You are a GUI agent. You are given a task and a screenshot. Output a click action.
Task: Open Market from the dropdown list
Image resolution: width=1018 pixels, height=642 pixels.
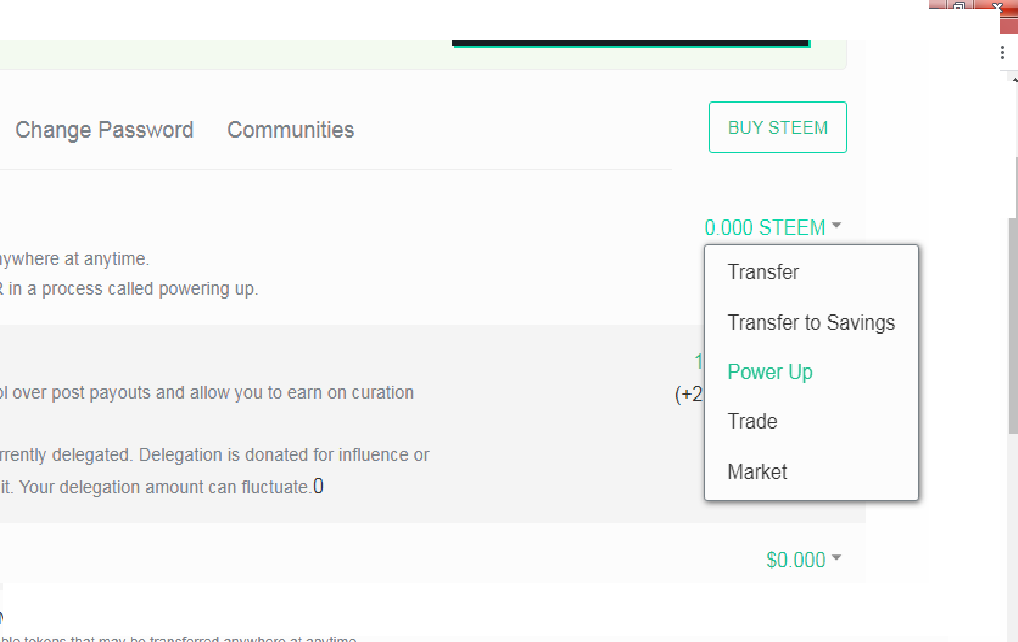pos(757,472)
